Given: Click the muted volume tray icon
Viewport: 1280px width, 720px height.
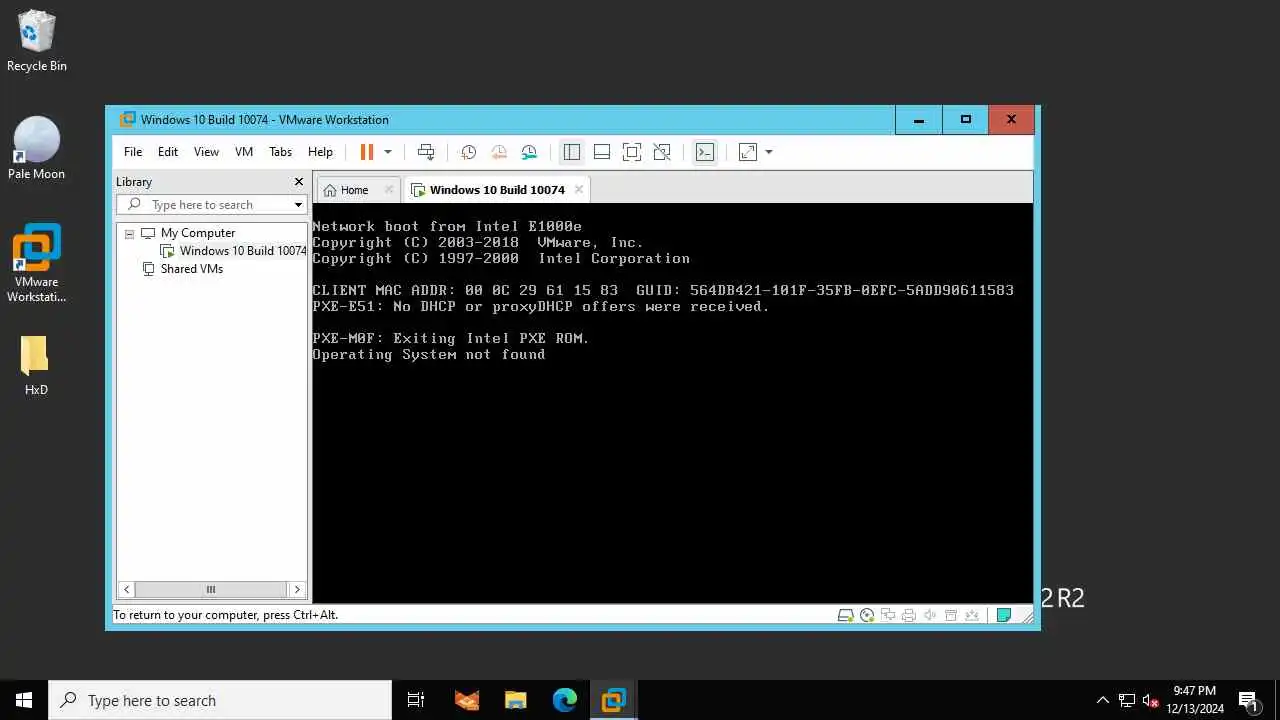Looking at the screenshot, I should [1151, 700].
